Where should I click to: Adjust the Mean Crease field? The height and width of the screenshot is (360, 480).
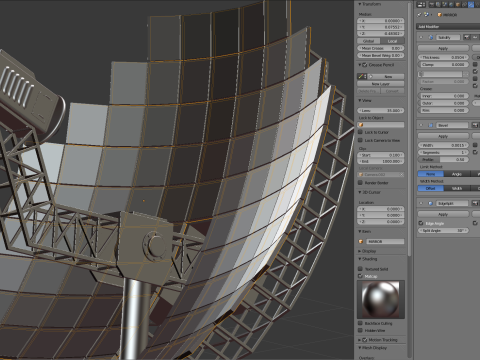click(381, 48)
